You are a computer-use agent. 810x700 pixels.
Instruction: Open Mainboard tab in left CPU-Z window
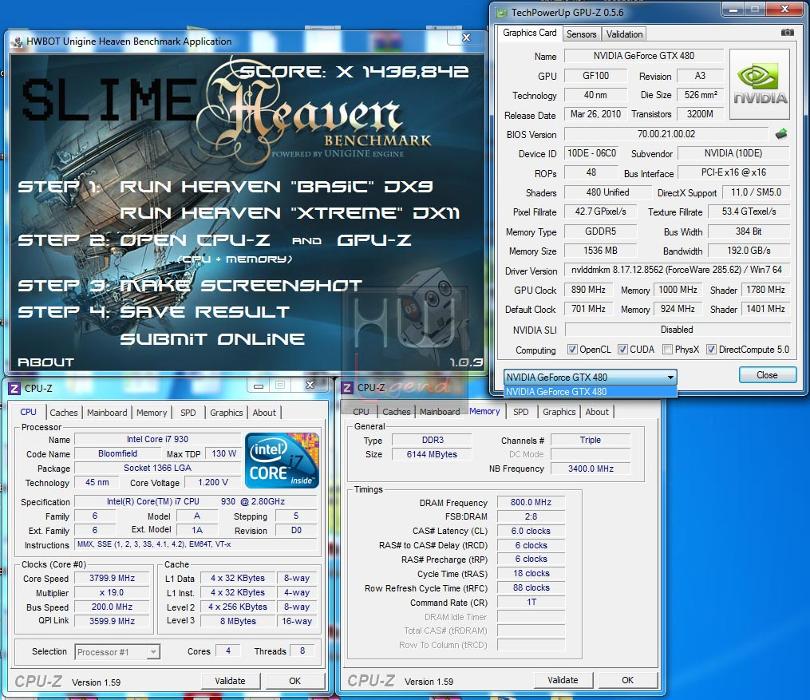107,412
